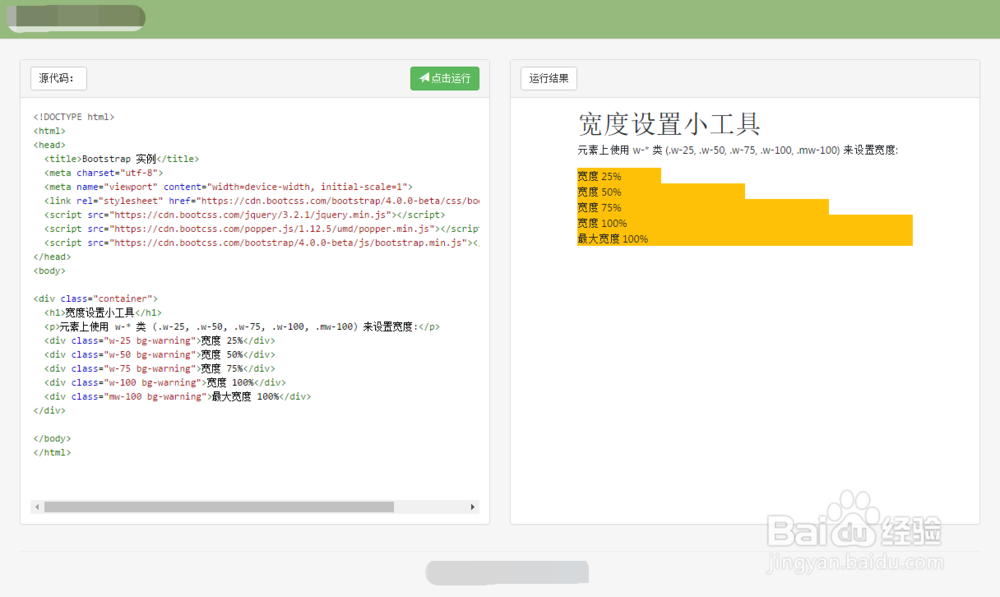
Task: Click the <body> opening tag line
Action: (x=49, y=271)
